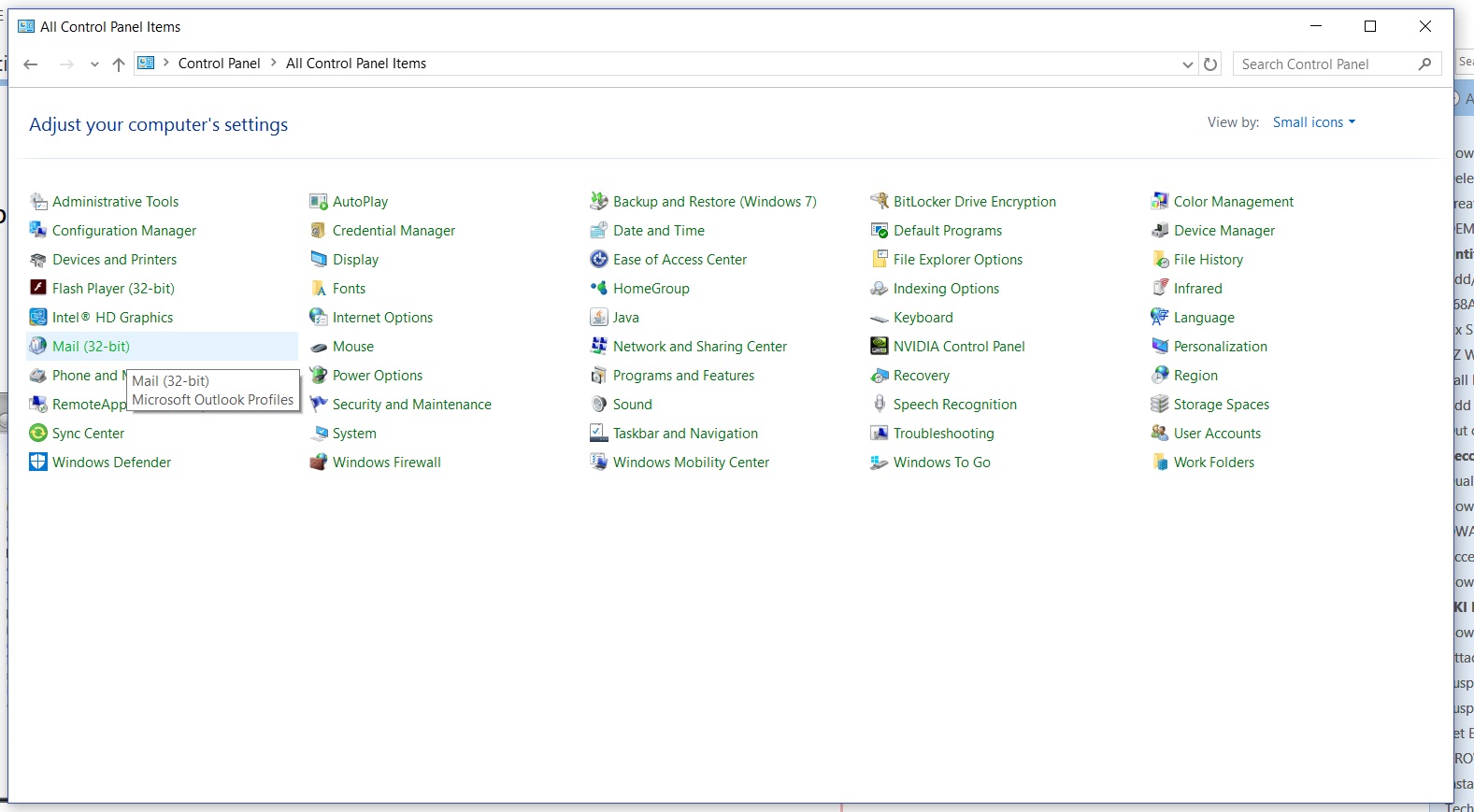Open the Default Programs link
1474x812 pixels.
948,231
